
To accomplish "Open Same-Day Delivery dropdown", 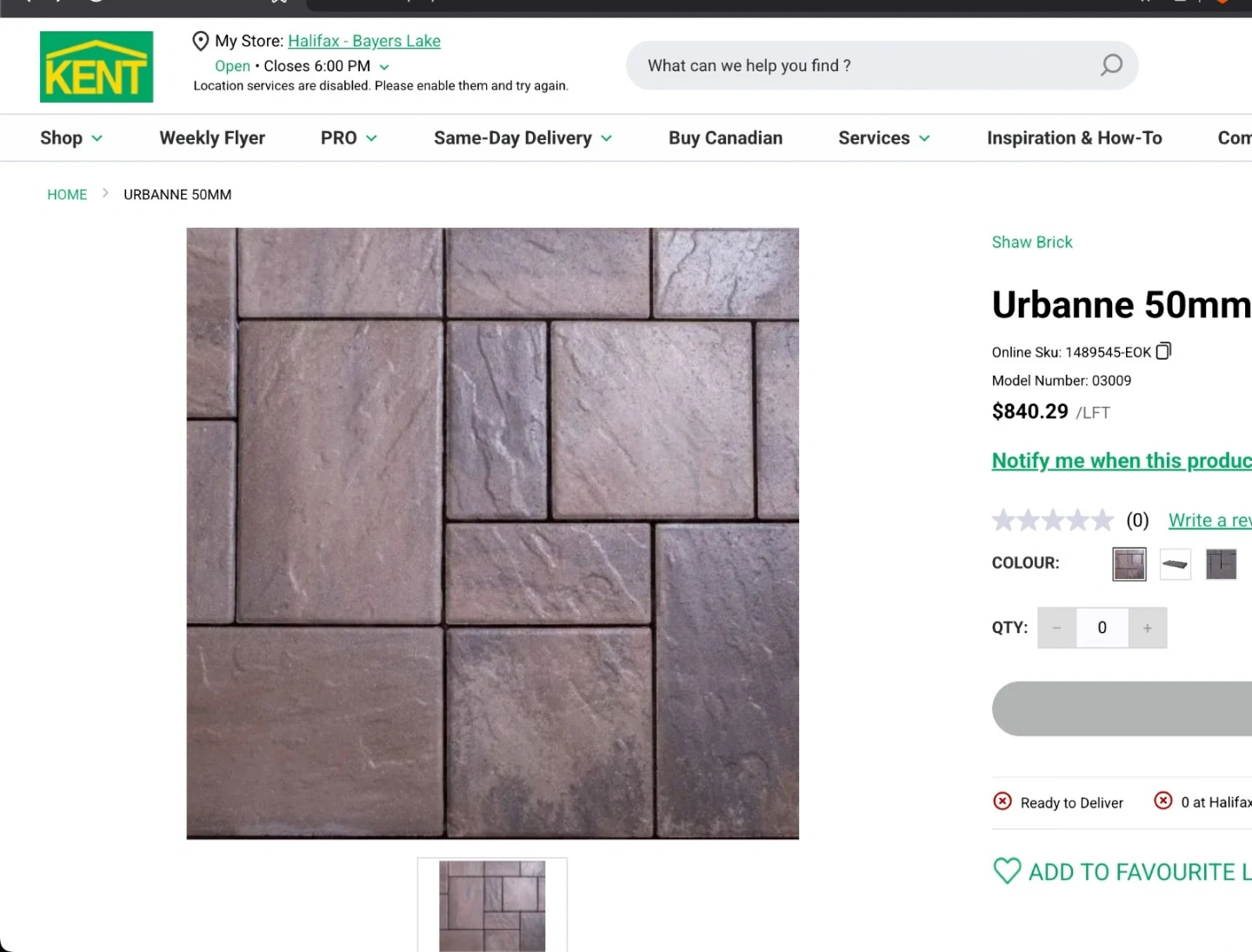I will coord(523,138).
